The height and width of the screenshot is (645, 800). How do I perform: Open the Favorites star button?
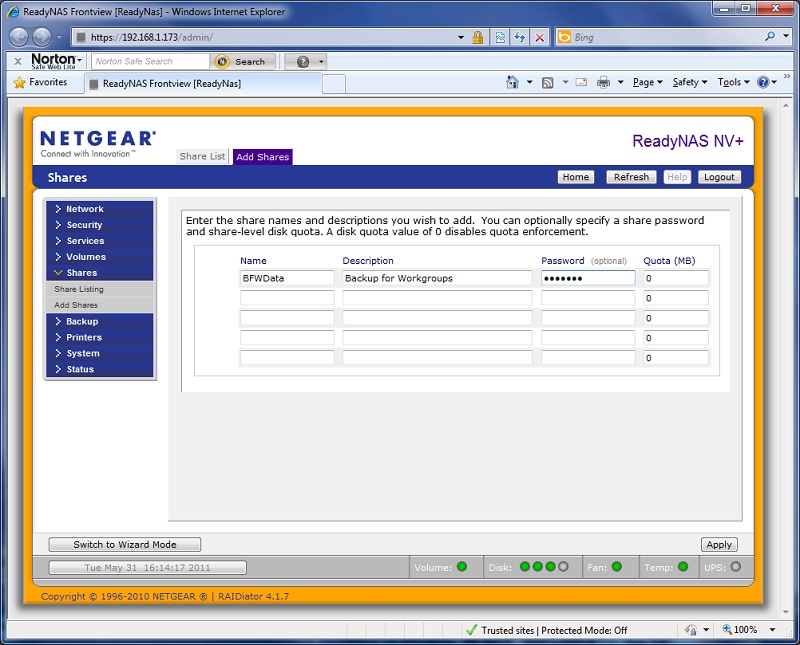[41, 82]
